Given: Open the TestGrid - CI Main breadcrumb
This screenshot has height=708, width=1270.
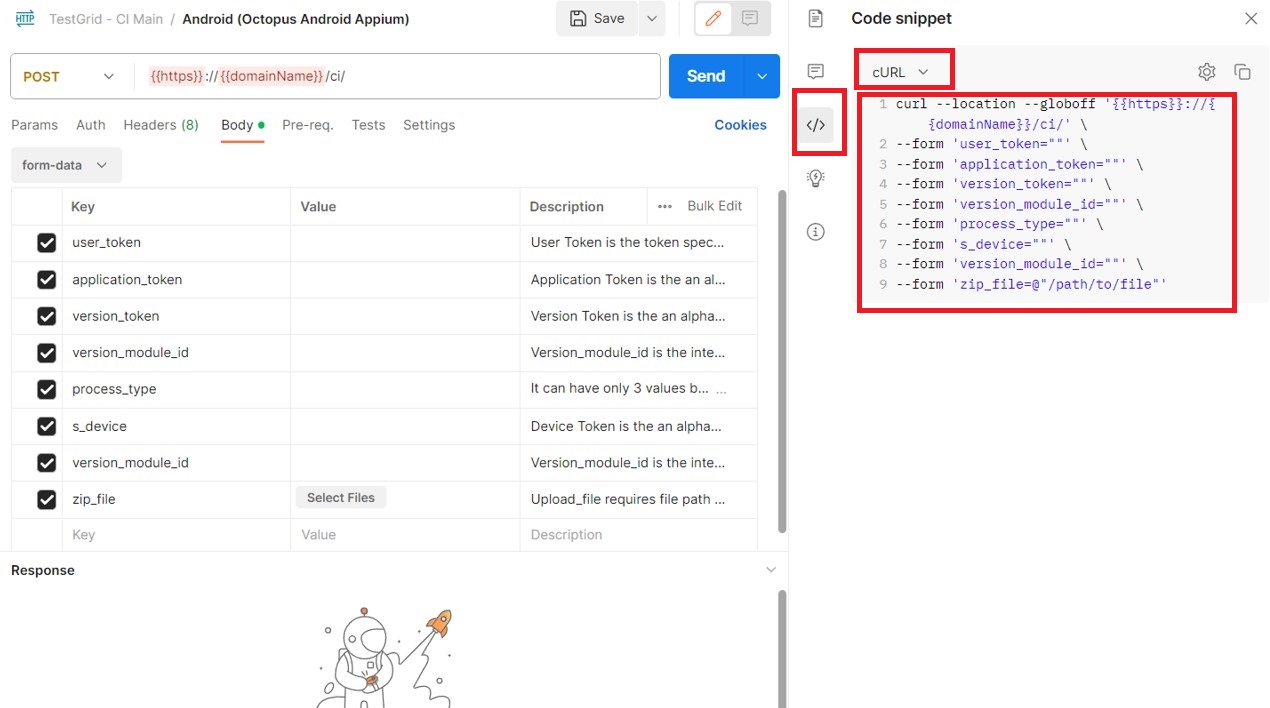Looking at the screenshot, I should tap(106, 19).
